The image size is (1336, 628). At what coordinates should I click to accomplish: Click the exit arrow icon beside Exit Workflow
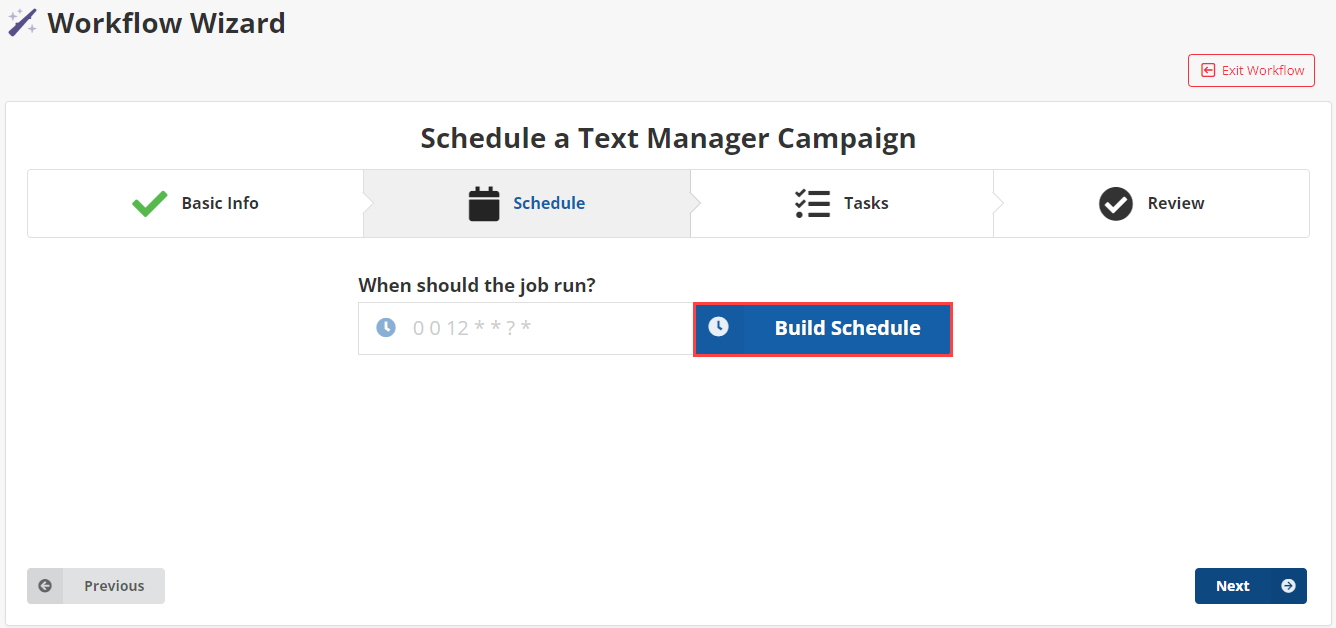click(x=1208, y=70)
